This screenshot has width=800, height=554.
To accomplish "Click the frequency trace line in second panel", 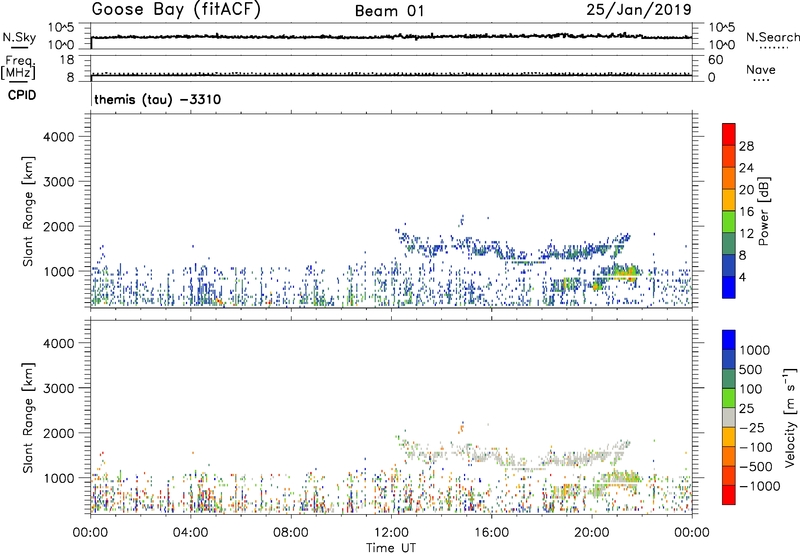I will (391, 76).
